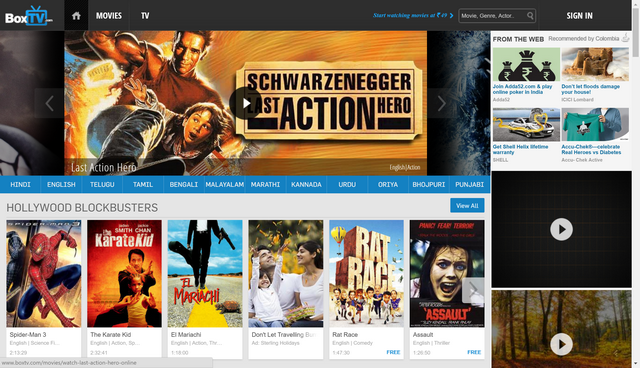Click Don't let floods damage link
This screenshot has width=640, height=368.
click(x=591, y=89)
